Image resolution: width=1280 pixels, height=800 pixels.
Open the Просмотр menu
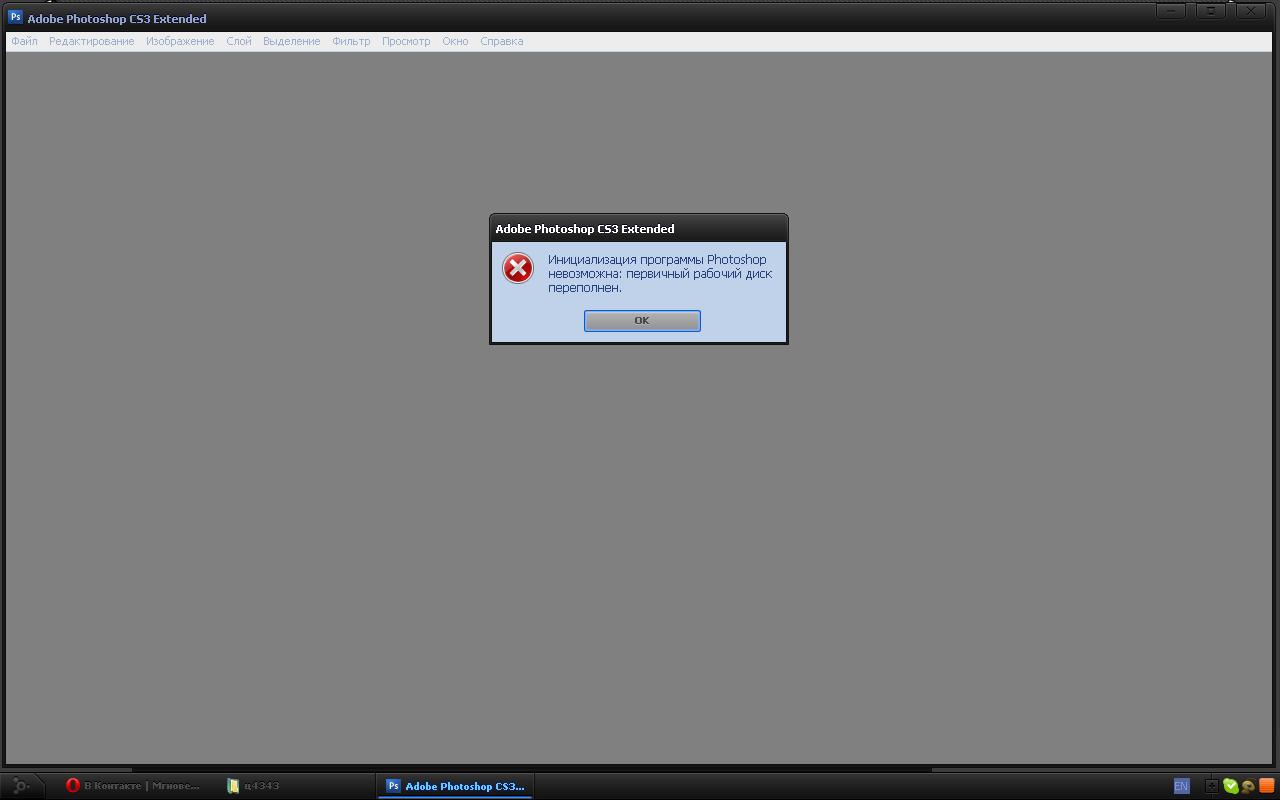(x=406, y=41)
